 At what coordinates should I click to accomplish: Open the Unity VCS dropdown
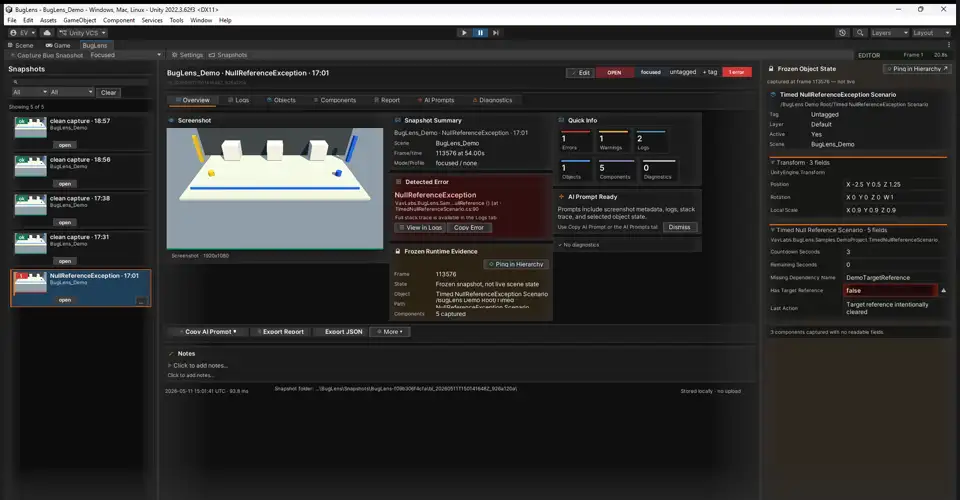[83, 33]
